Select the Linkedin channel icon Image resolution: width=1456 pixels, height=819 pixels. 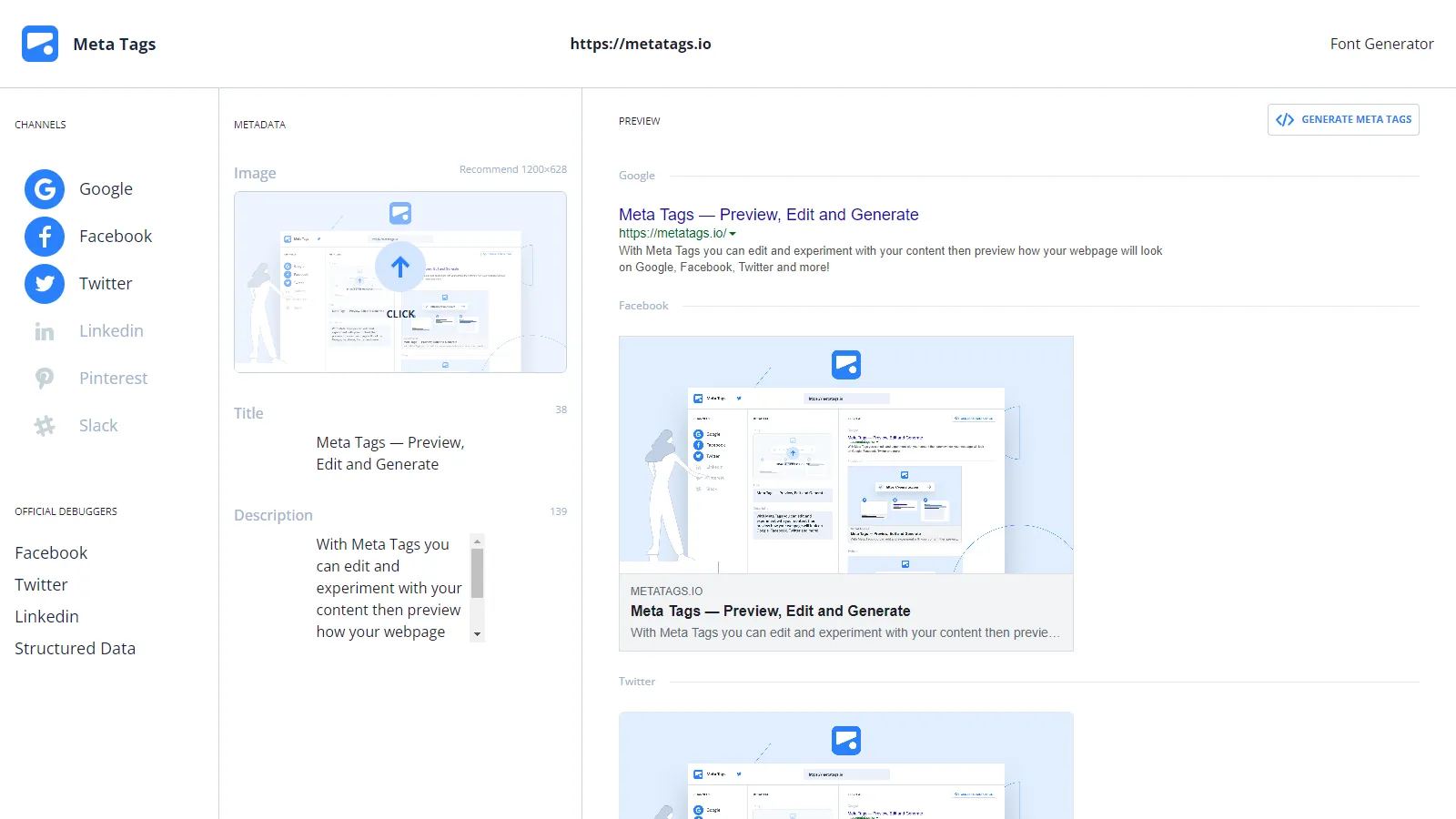click(44, 330)
